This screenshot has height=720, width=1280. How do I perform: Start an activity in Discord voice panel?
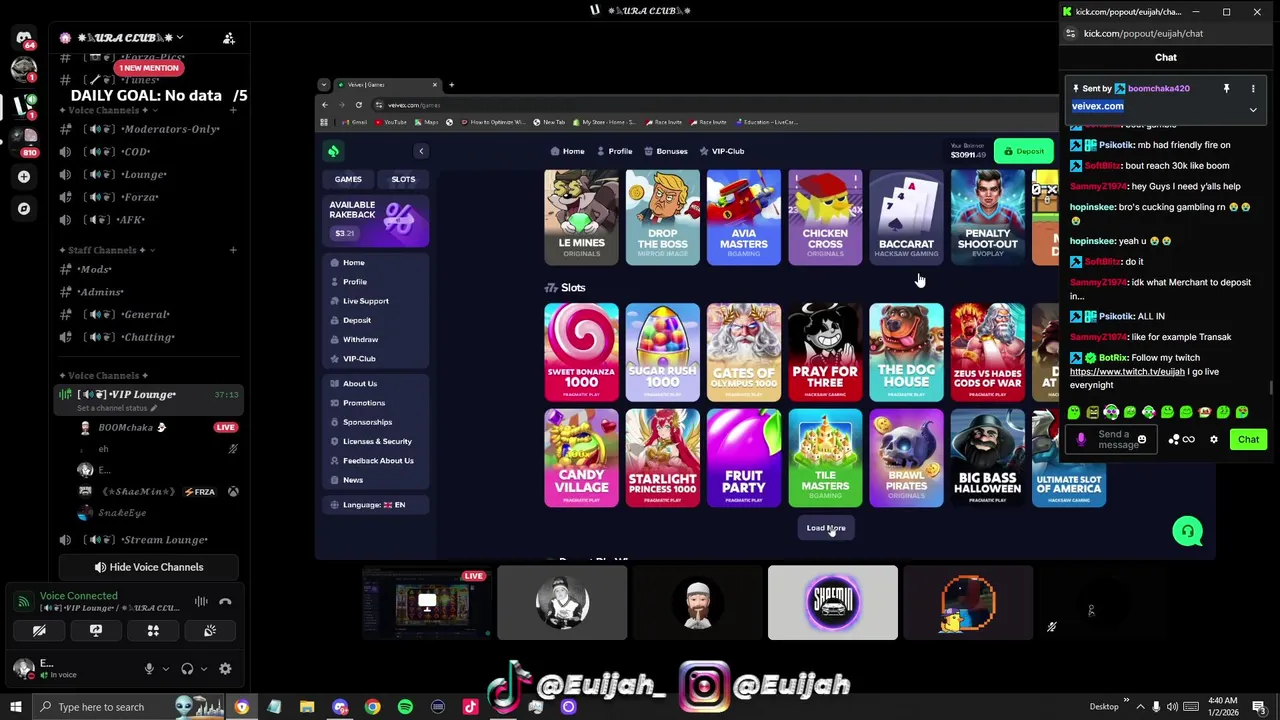click(x=153, y=631)
